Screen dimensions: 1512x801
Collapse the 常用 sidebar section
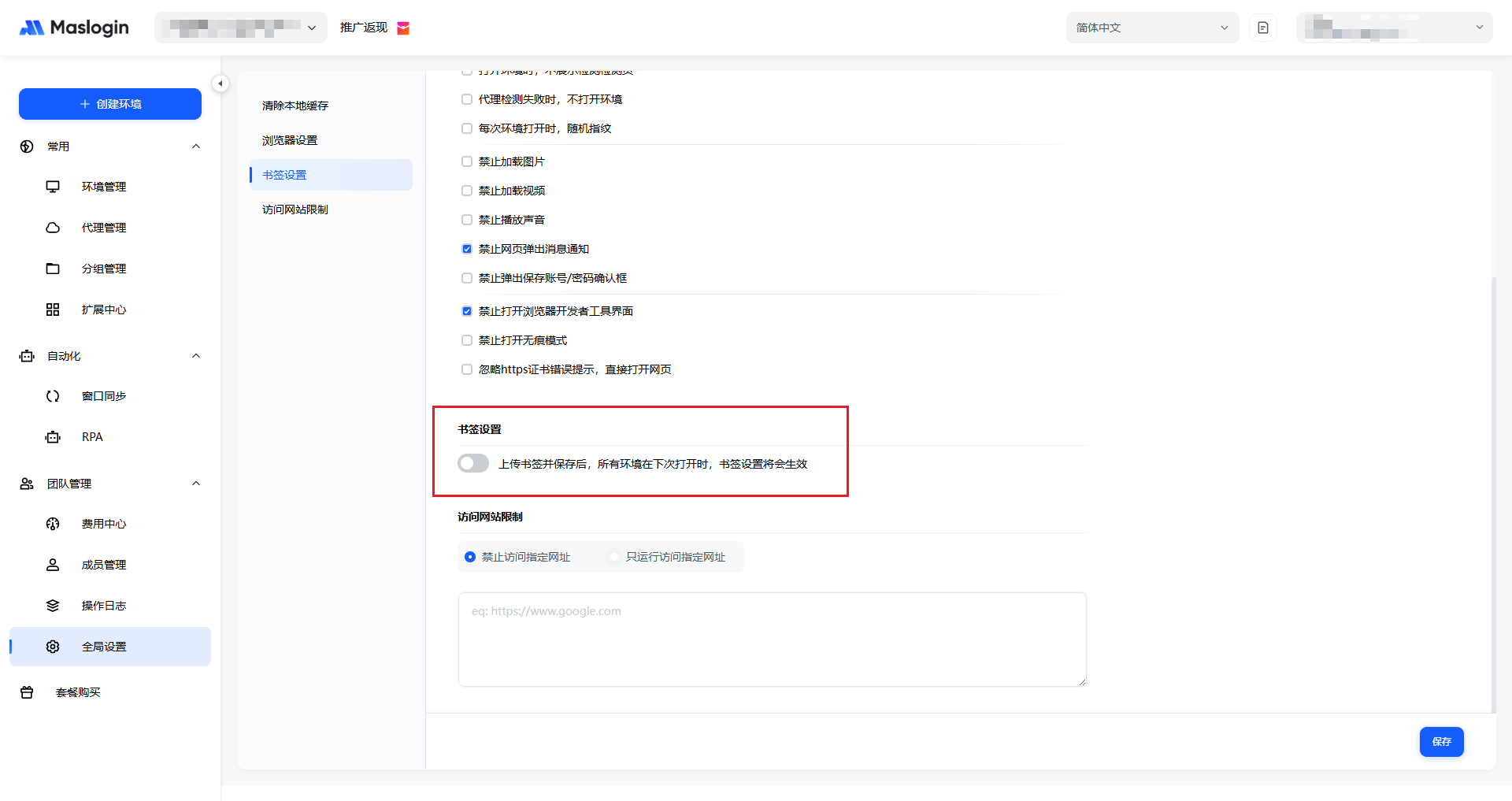[196, 146]
